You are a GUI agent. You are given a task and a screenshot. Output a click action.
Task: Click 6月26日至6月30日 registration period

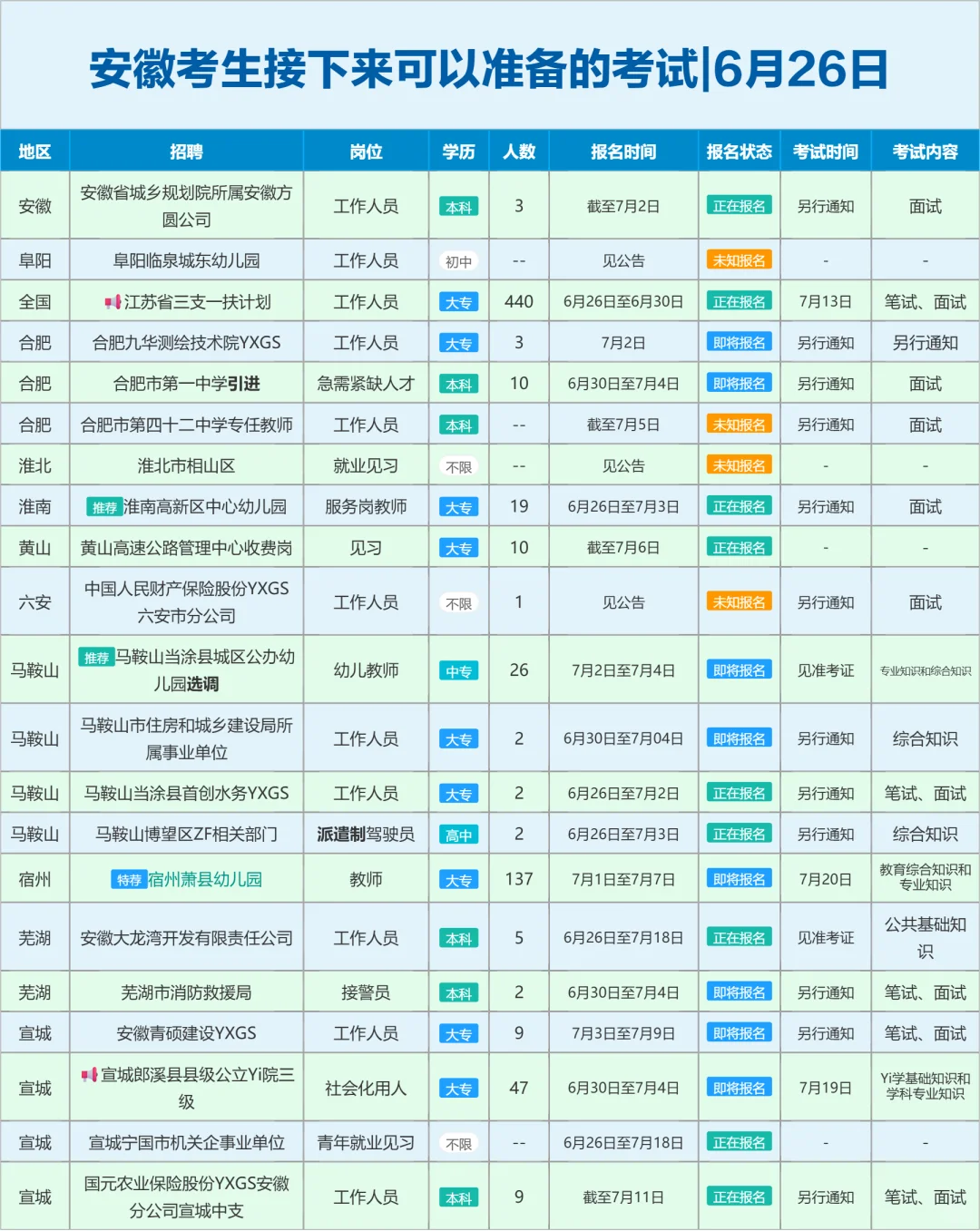623,302
